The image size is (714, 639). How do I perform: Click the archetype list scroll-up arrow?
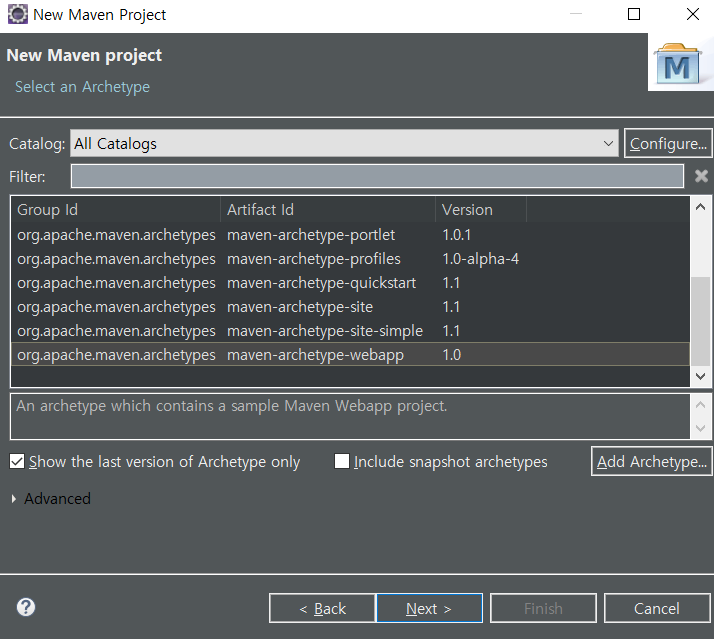(701, 207)
